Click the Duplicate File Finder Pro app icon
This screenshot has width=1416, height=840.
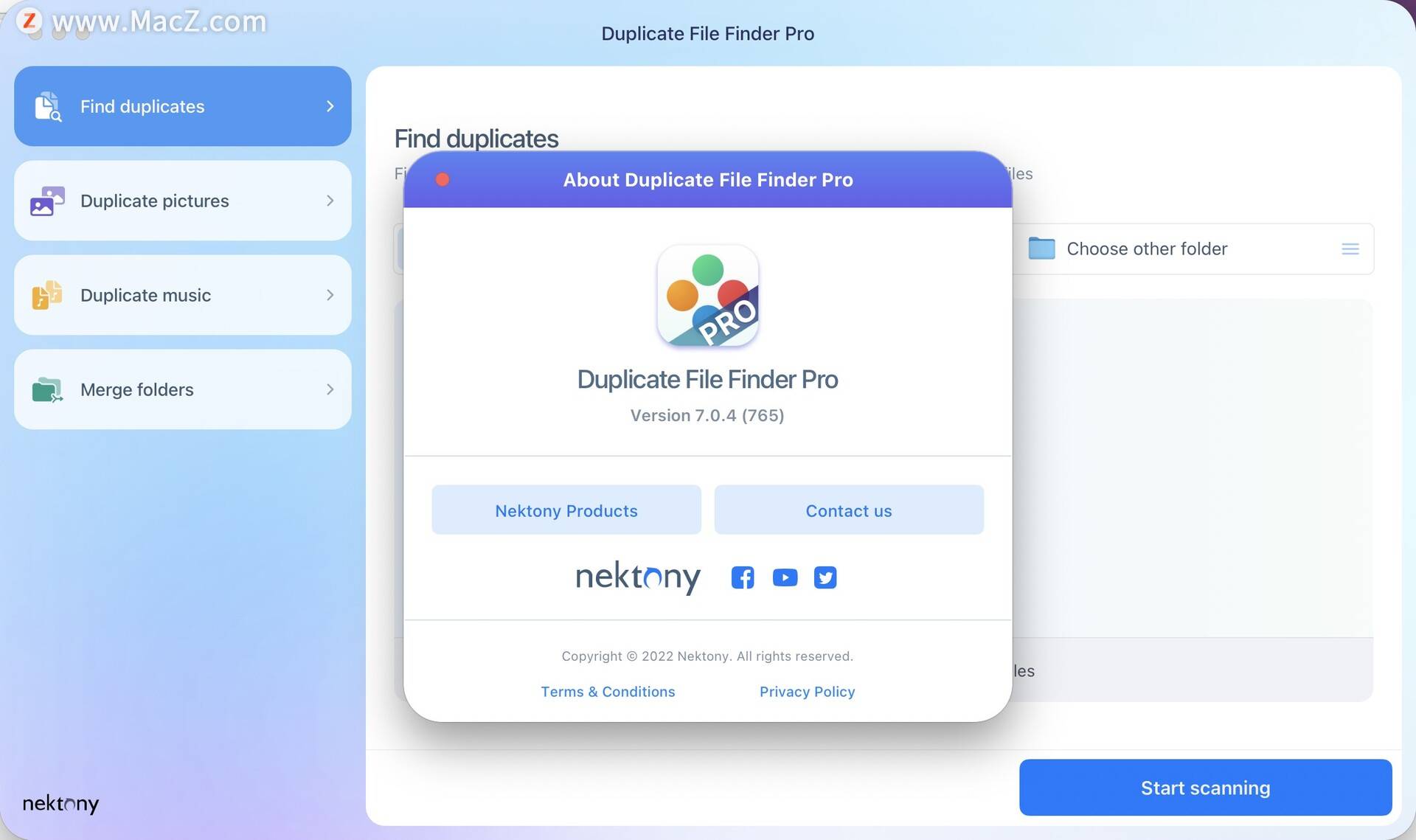tap(707, 295)
